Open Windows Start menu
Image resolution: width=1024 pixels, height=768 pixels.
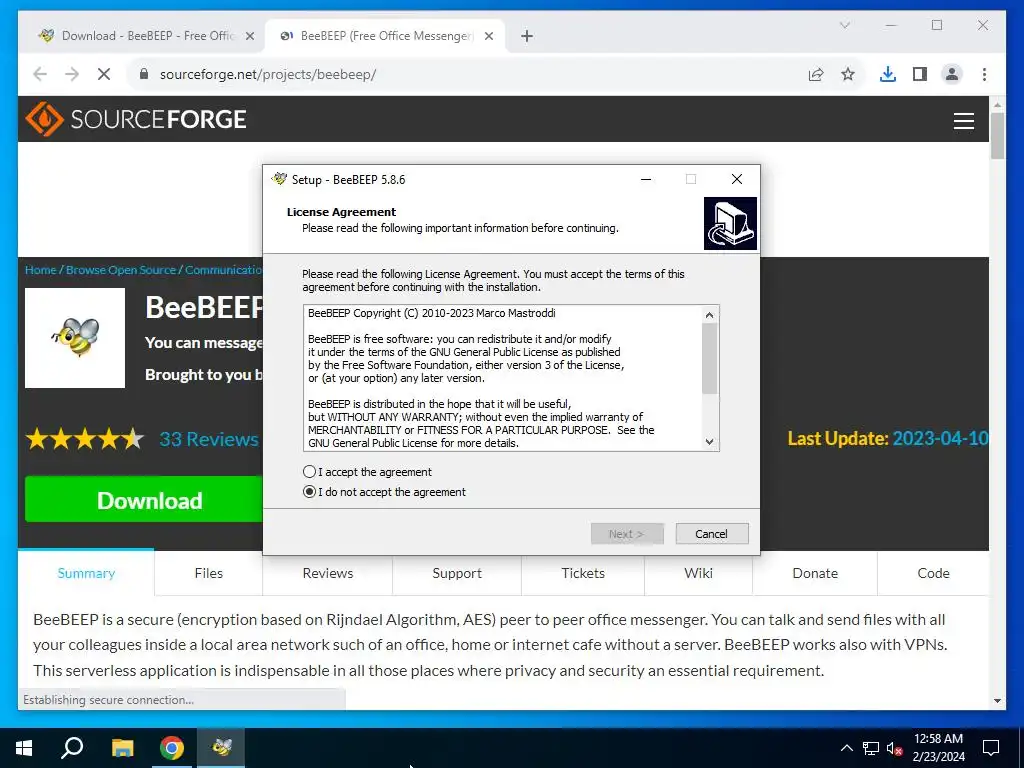tap(24, 748)
